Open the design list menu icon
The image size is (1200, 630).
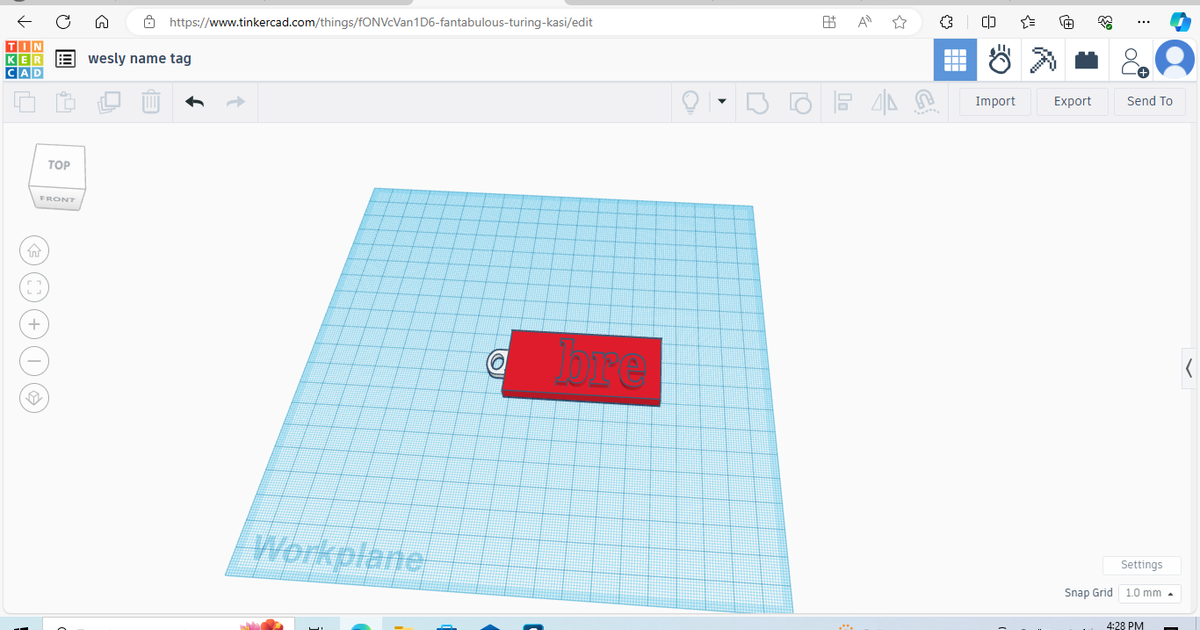(x=66, y=59)
